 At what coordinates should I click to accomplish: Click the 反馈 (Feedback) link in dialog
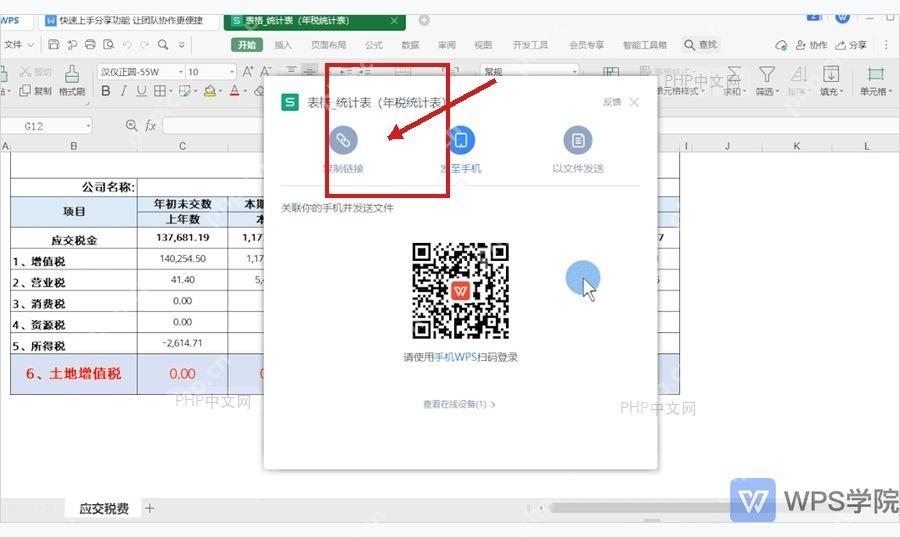coord(612,102)
